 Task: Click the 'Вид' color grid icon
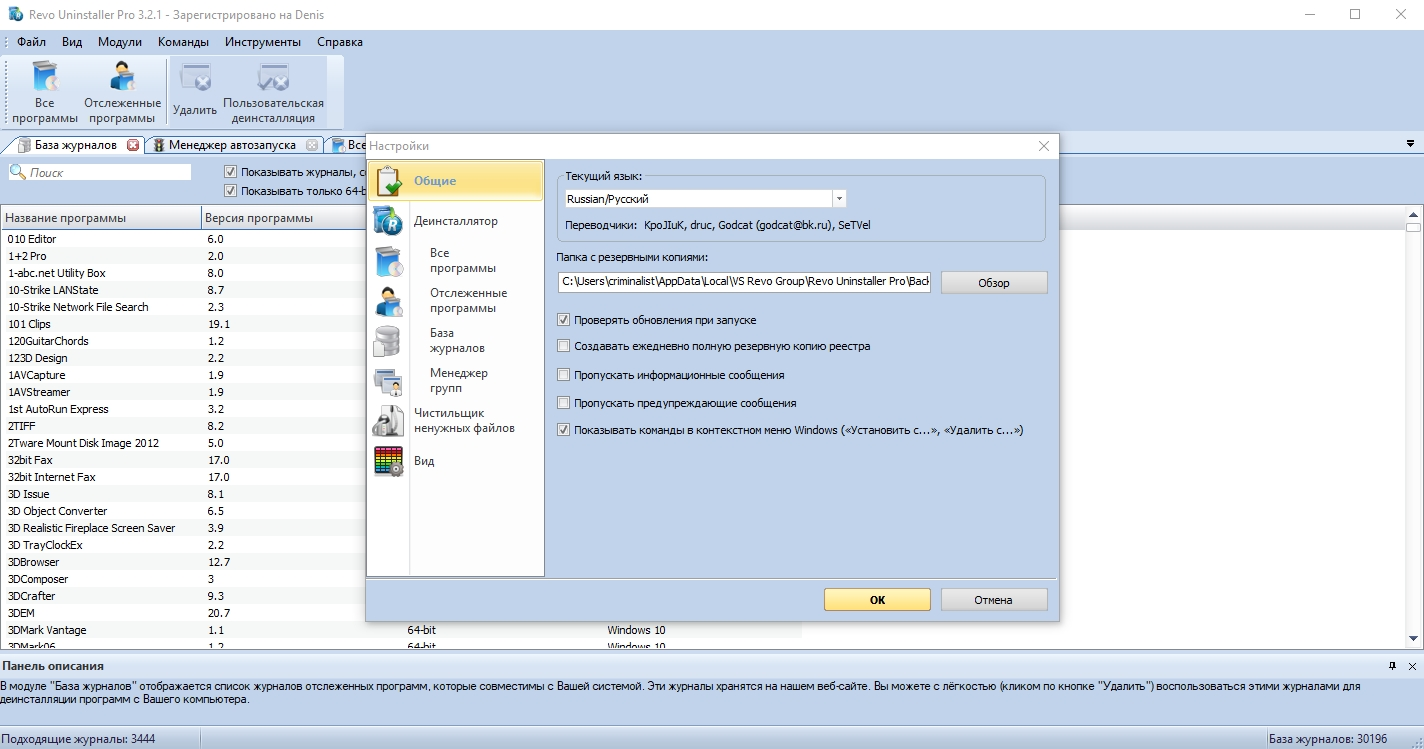[388, 461]
